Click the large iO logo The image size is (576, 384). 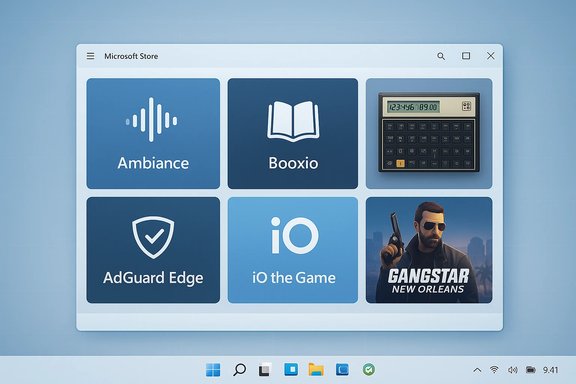[295, 236]
